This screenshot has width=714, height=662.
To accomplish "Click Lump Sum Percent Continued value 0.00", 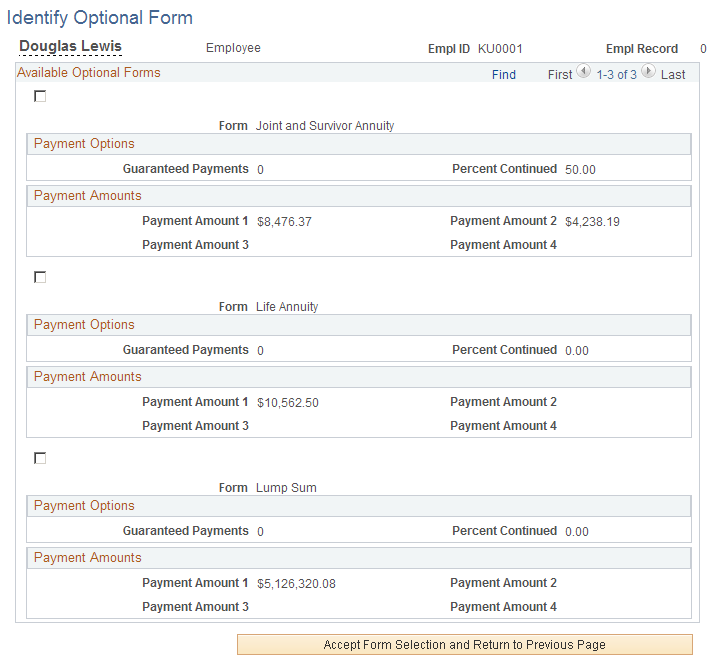I will [x=577, y=531].
